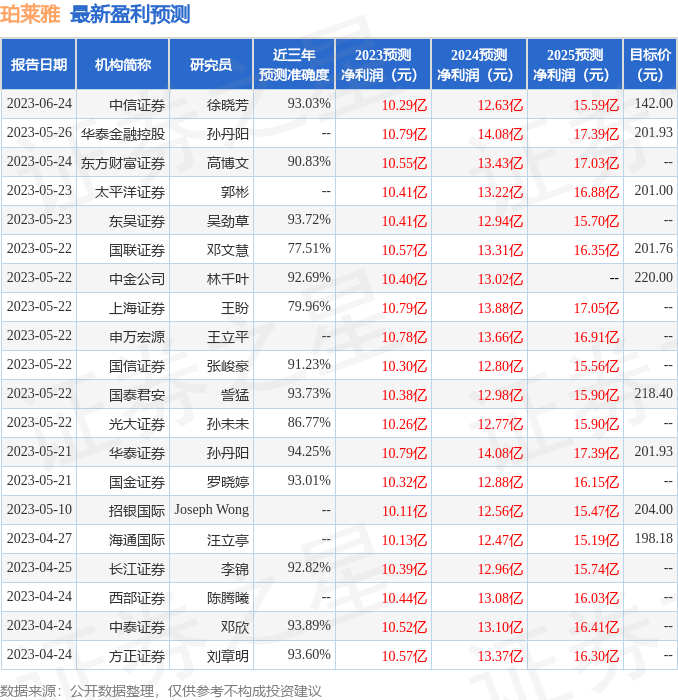Click analyst name 汪立亭
This screenshot has width=678, height=700.
tap(228, 540)
